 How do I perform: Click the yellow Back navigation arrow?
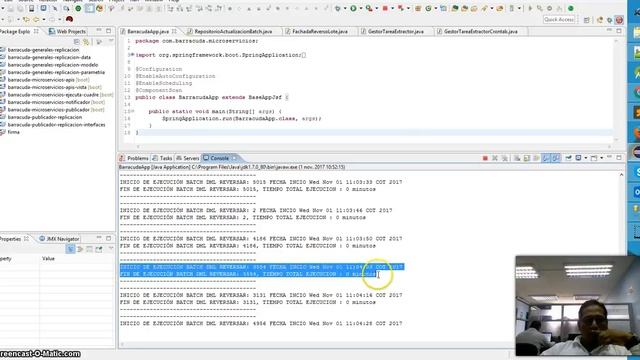[x=26, y=19]
